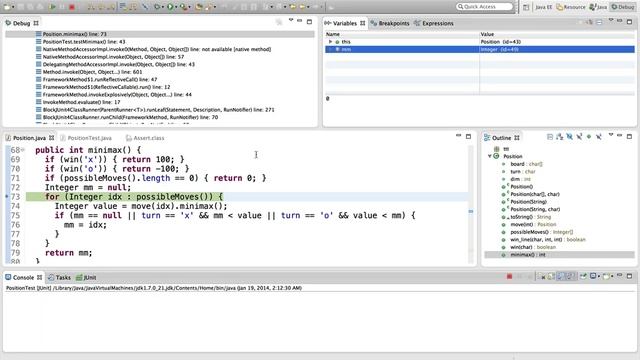Resume debugging with the green Resume icon

coord(52,7)
